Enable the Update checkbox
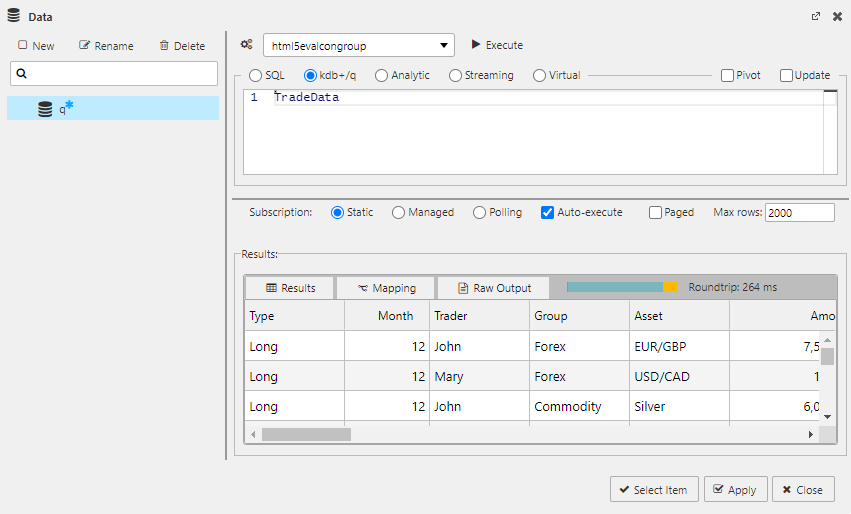 786,75
